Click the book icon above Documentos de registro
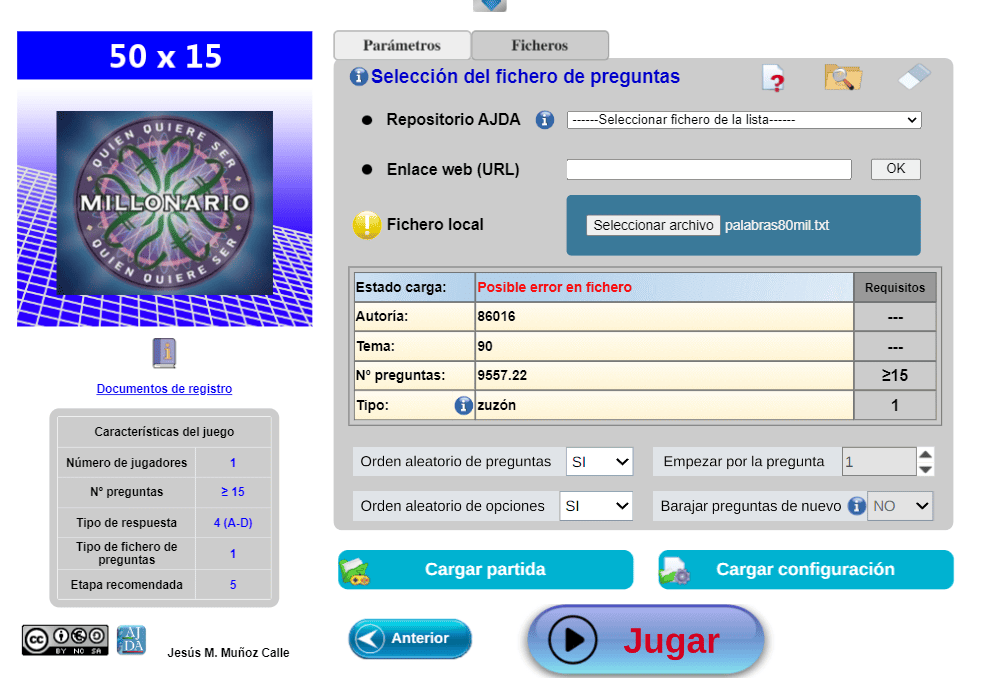The width and height of the screenshot is (982, 686). [164, 353]
